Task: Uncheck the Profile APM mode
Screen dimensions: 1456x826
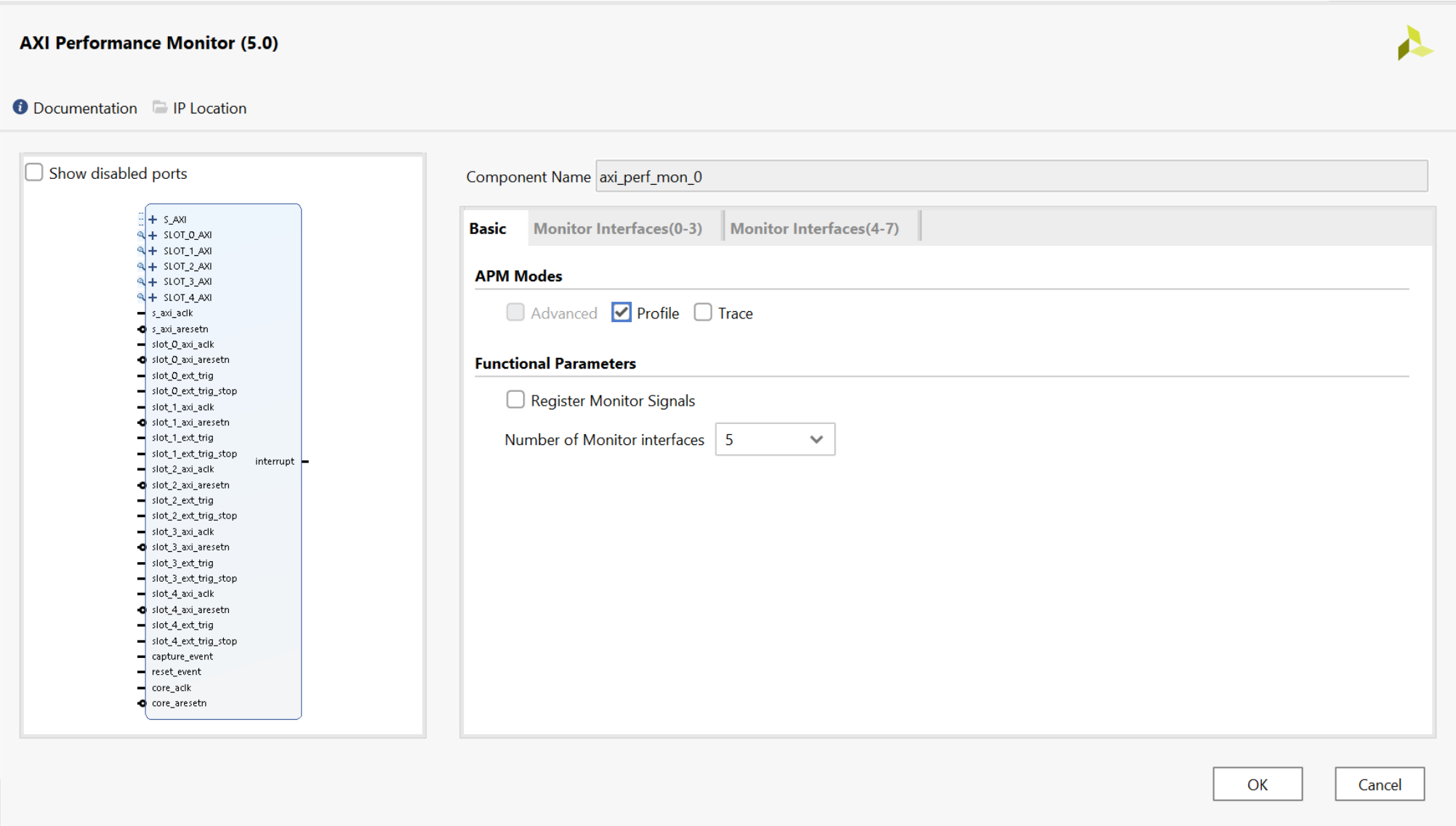Action: [621, 312]
